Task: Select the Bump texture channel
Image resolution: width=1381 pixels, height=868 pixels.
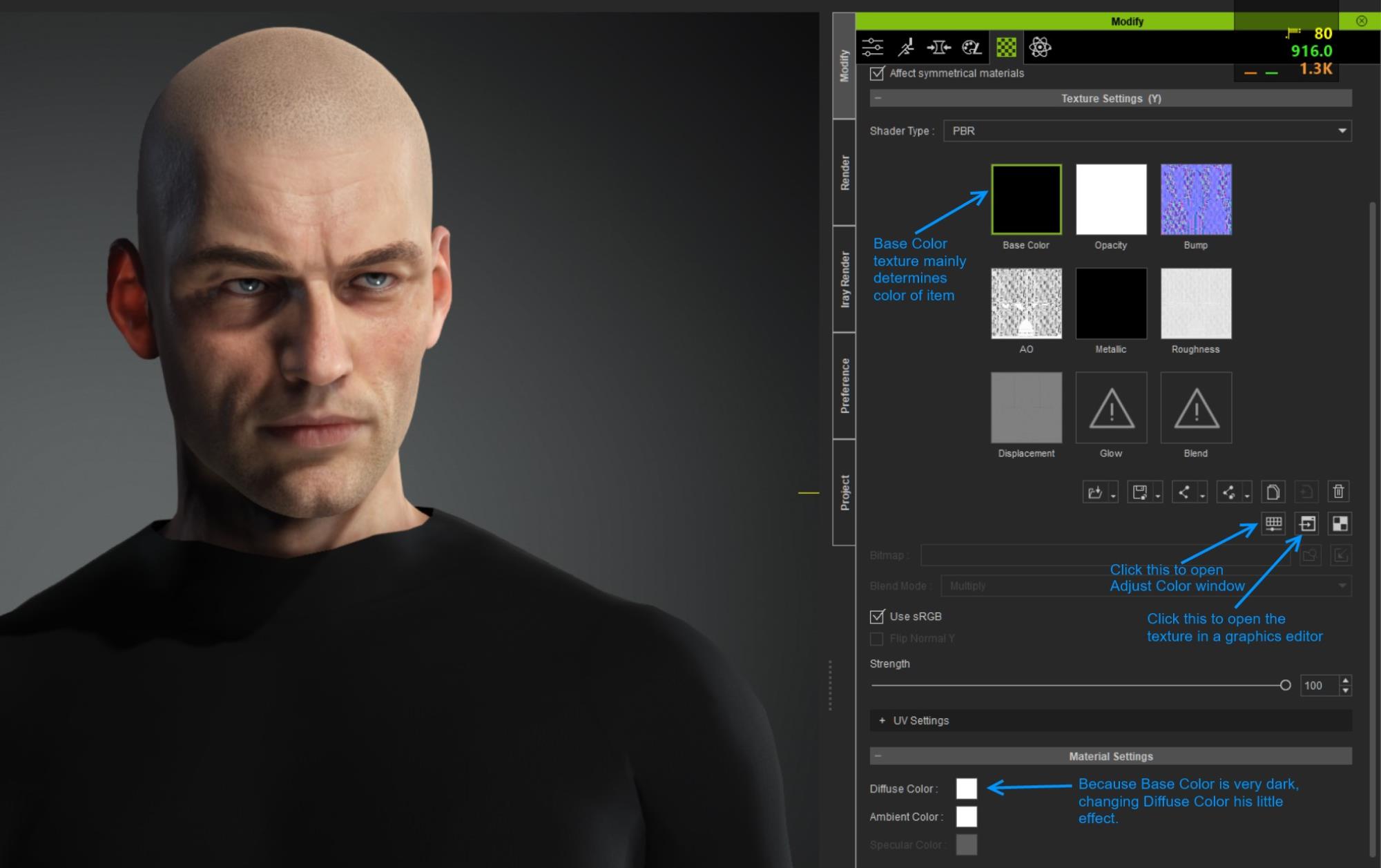Action: [x=1196, y=200]
